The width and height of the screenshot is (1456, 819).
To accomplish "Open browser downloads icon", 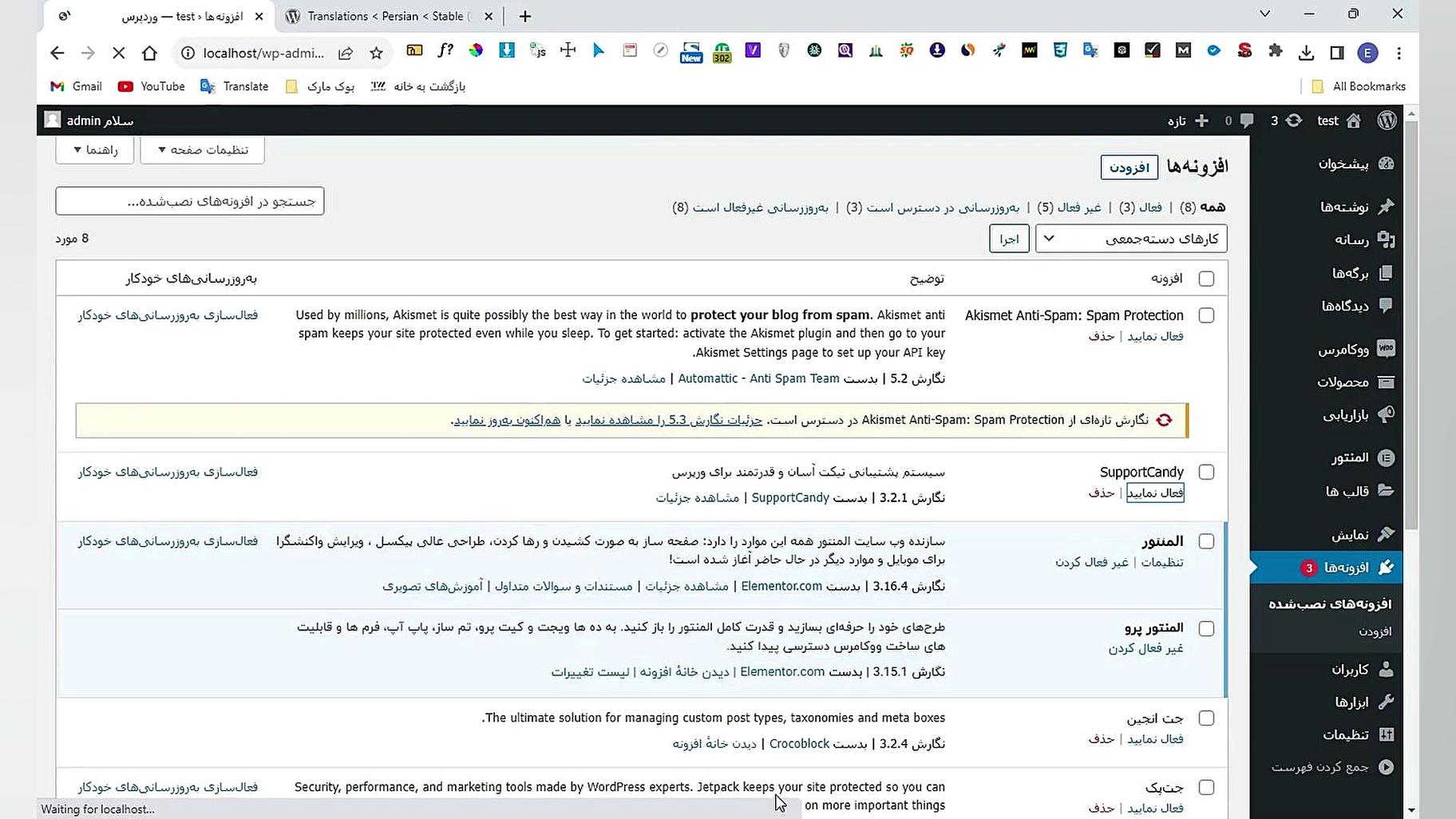I will click(x=1306, y=53).
